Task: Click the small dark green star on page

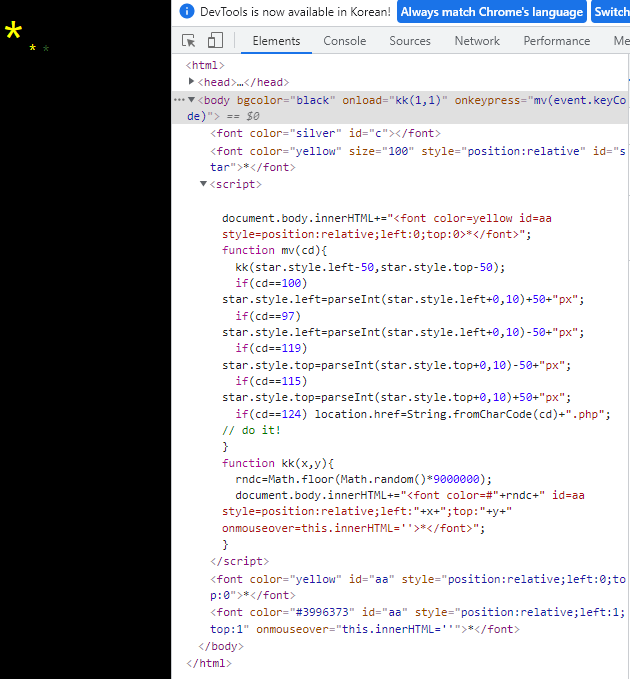Action: click(46, 48)
